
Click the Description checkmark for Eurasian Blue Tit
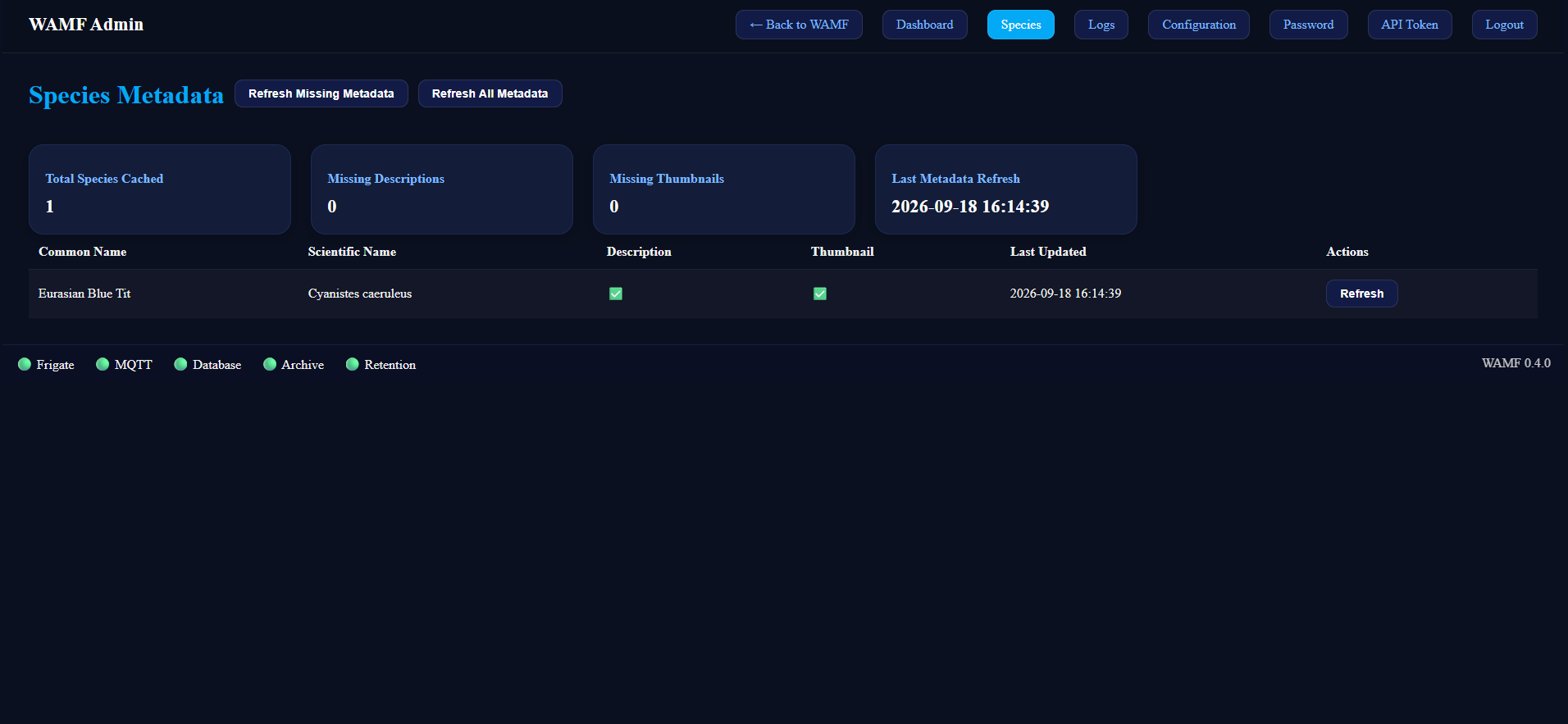click(x=616, y=294)
